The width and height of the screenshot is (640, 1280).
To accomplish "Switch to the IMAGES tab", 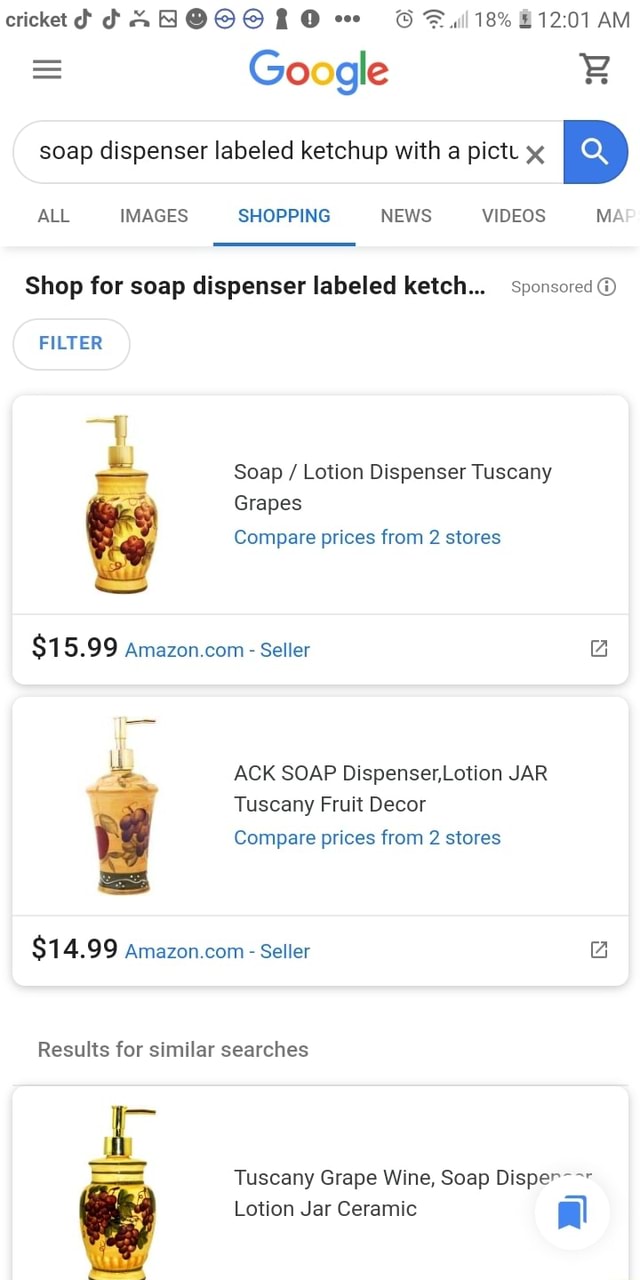I will pos(153,216).
